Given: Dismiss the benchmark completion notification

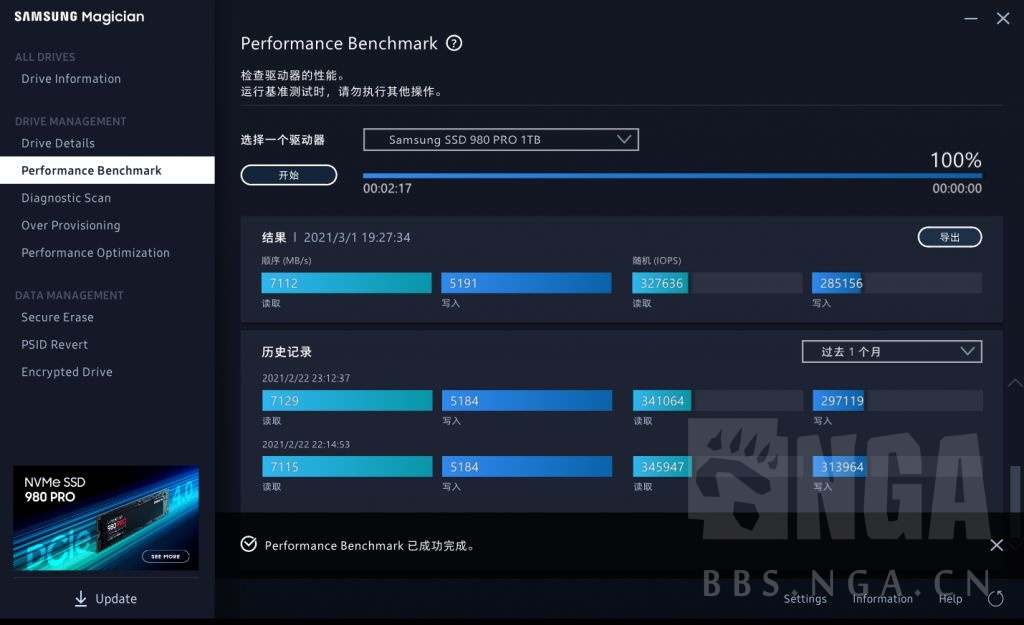Looking at the screenshot, I should tap(996, 545).
